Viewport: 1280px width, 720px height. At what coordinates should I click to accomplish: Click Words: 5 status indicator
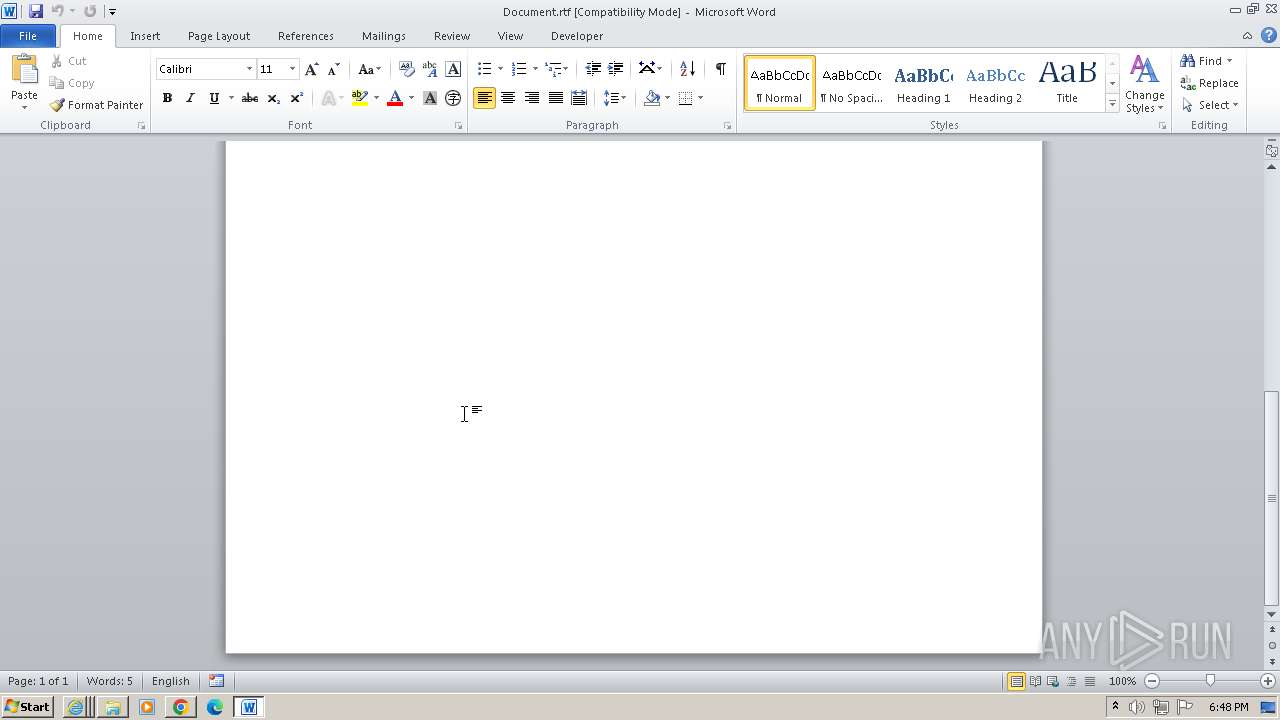(109, 681)
